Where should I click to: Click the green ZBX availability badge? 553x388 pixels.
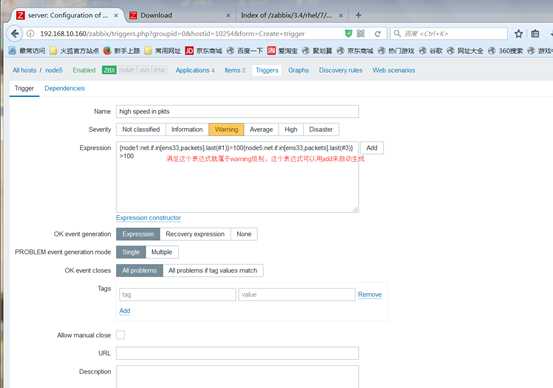(x=109, y=70)
